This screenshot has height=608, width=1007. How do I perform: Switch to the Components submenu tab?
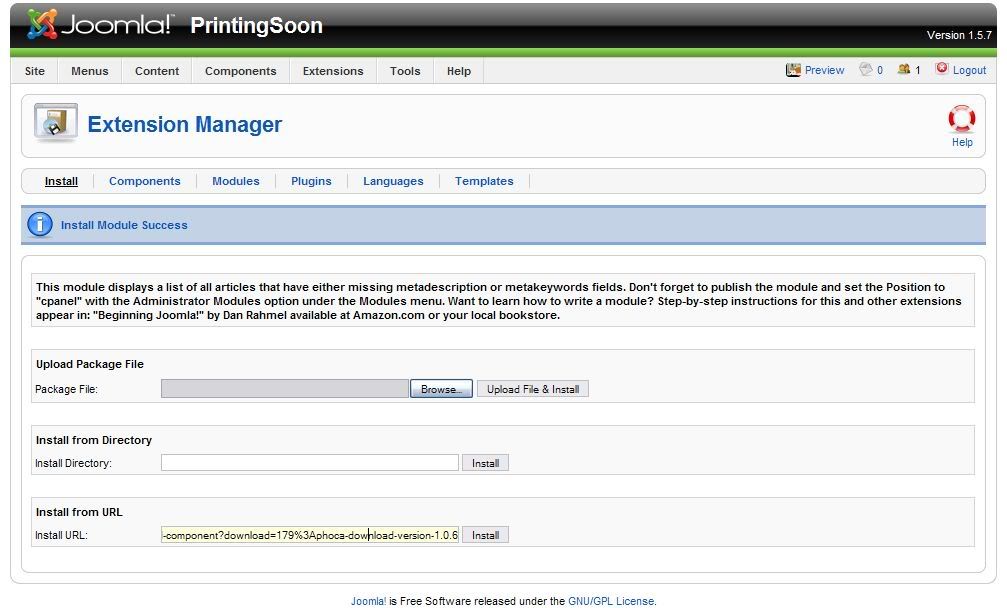(144, 181)
